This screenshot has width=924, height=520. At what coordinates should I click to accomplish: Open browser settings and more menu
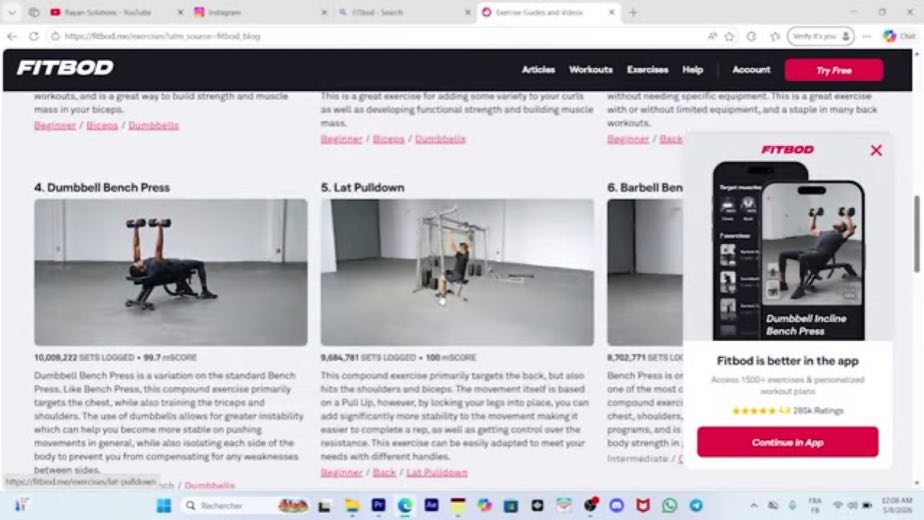click(x=867, y=36)
